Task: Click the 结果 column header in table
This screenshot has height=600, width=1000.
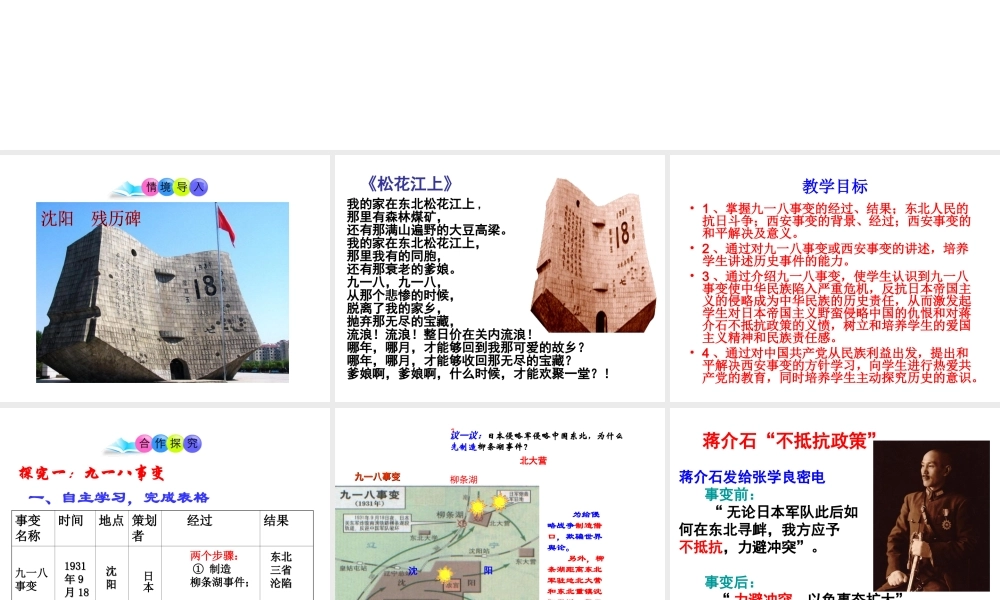Action: coord(276,521)
